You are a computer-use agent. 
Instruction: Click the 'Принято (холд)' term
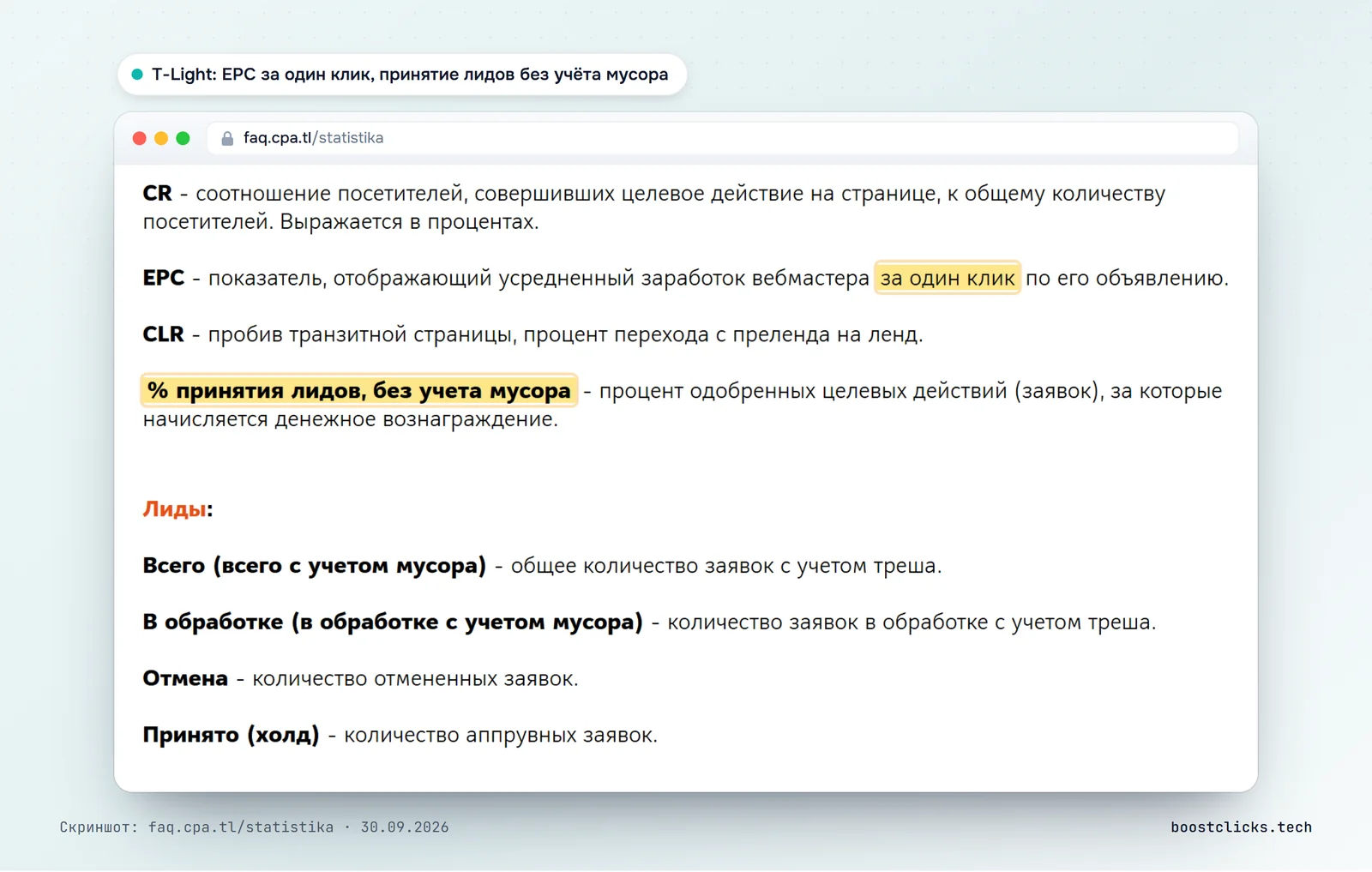tap(231, 736)
